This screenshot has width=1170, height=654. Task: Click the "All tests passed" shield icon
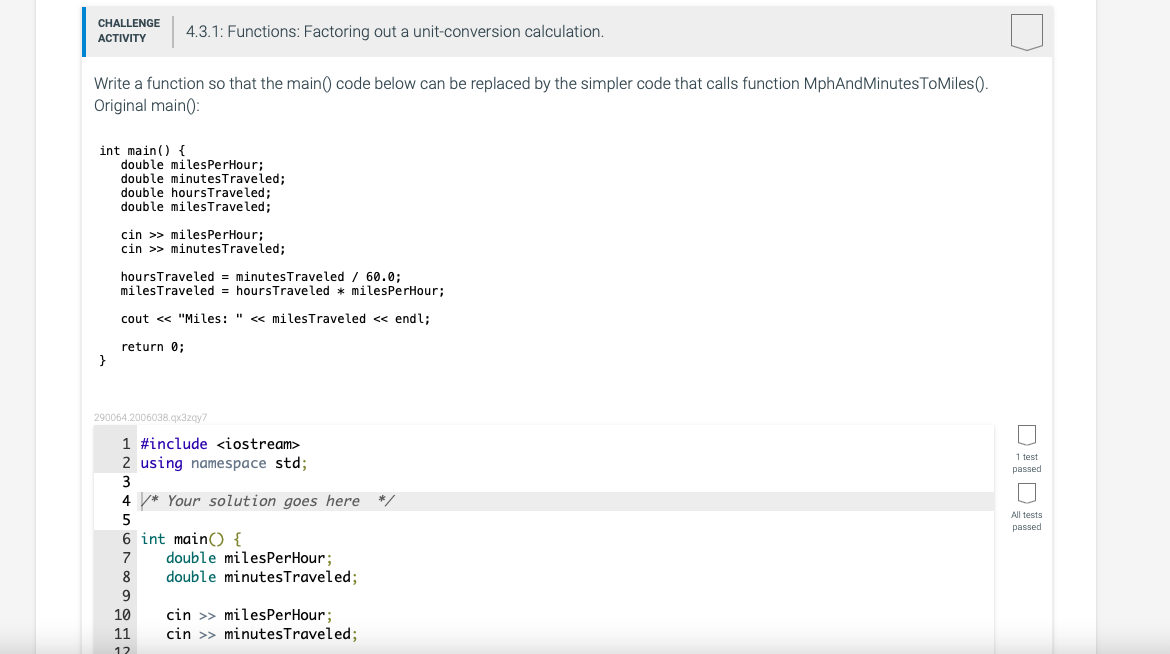(1026, 492)
